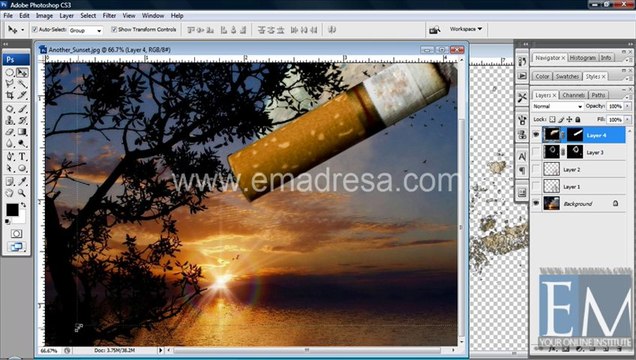The width and height of the screenshot is (636, 360).
Task: Open the Opacity slider arrow
Action: click(627, 106)
